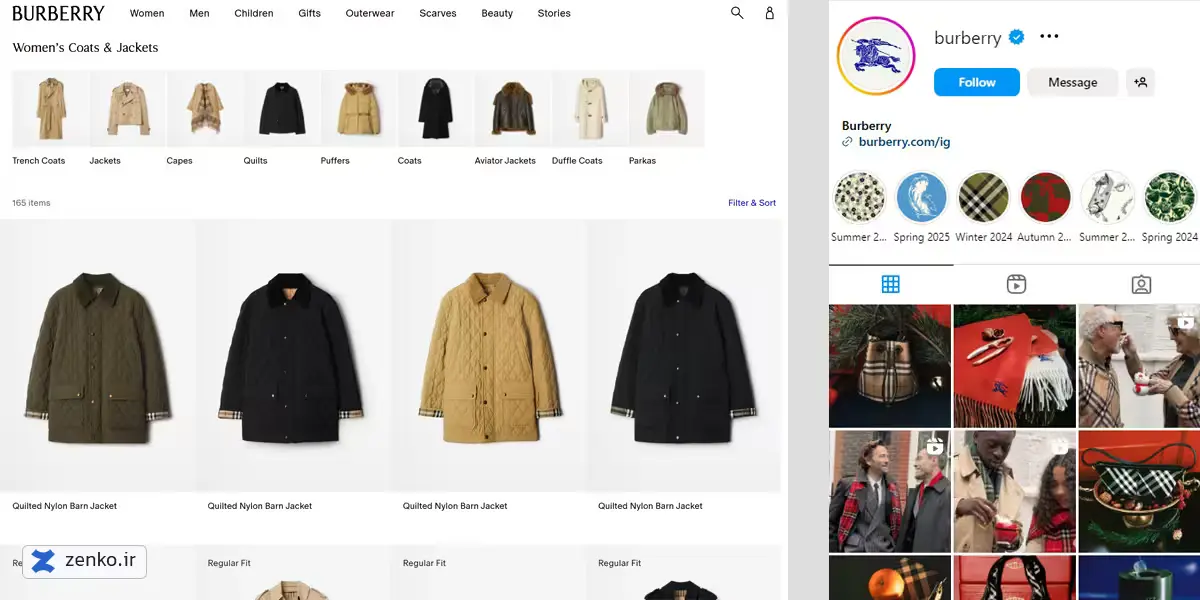Open the Children menu
Screen dimensions: 1200x600
pyautogui.click(x=254, y=13)
